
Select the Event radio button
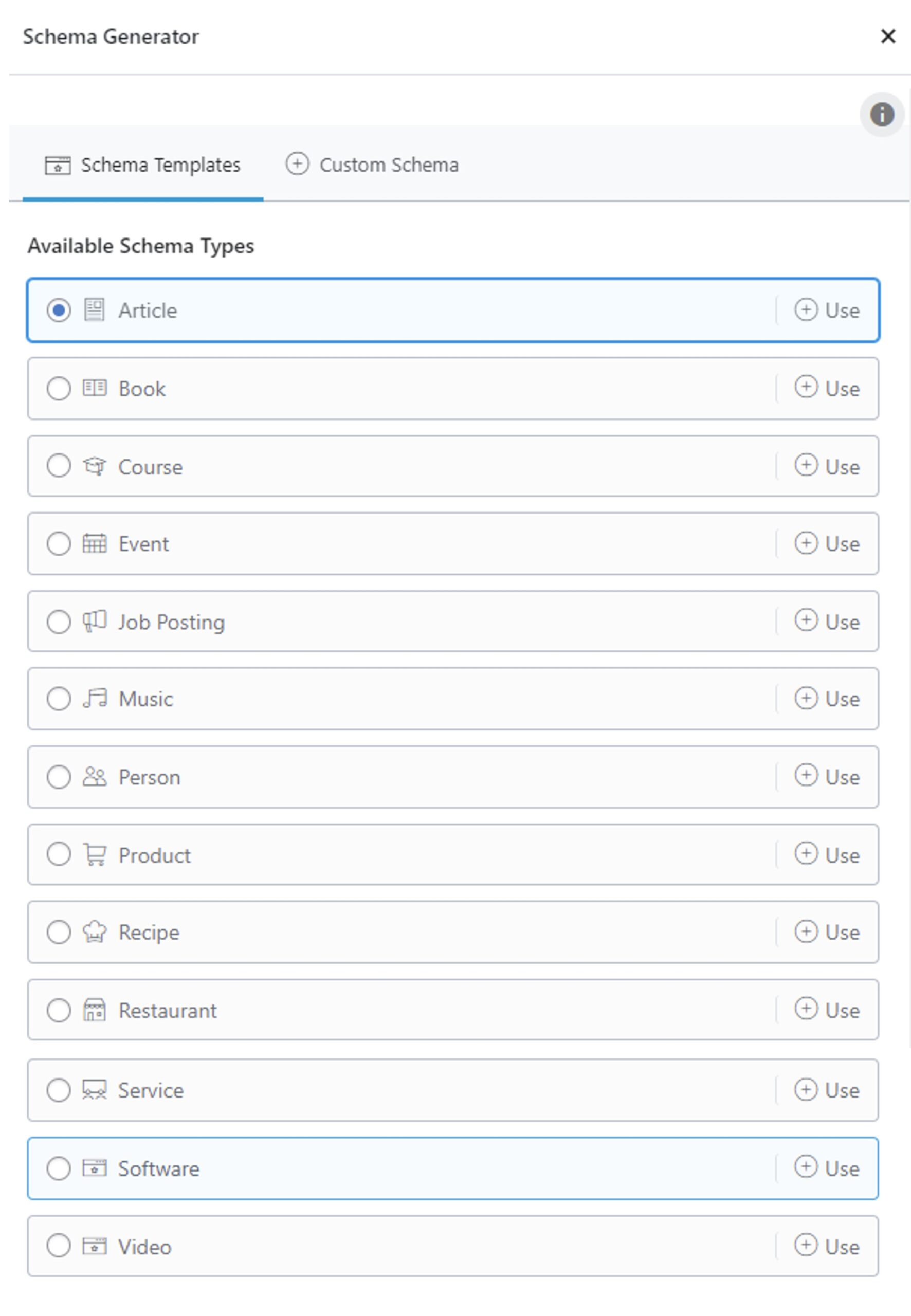tap(59, 544)
